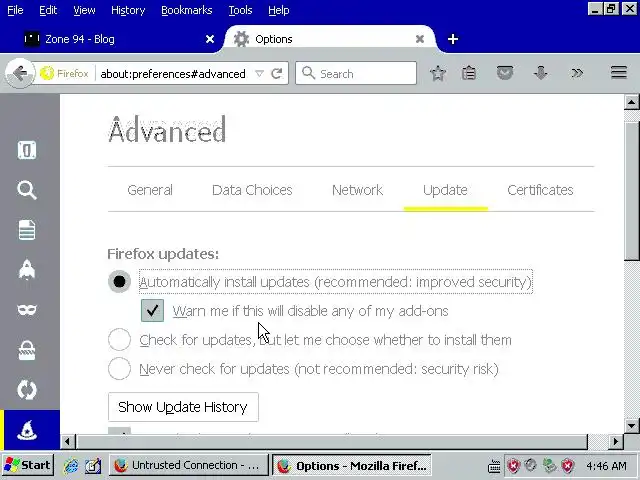Switch to the Network tab
Screen dimensions: 640x480
pos(357,190)
